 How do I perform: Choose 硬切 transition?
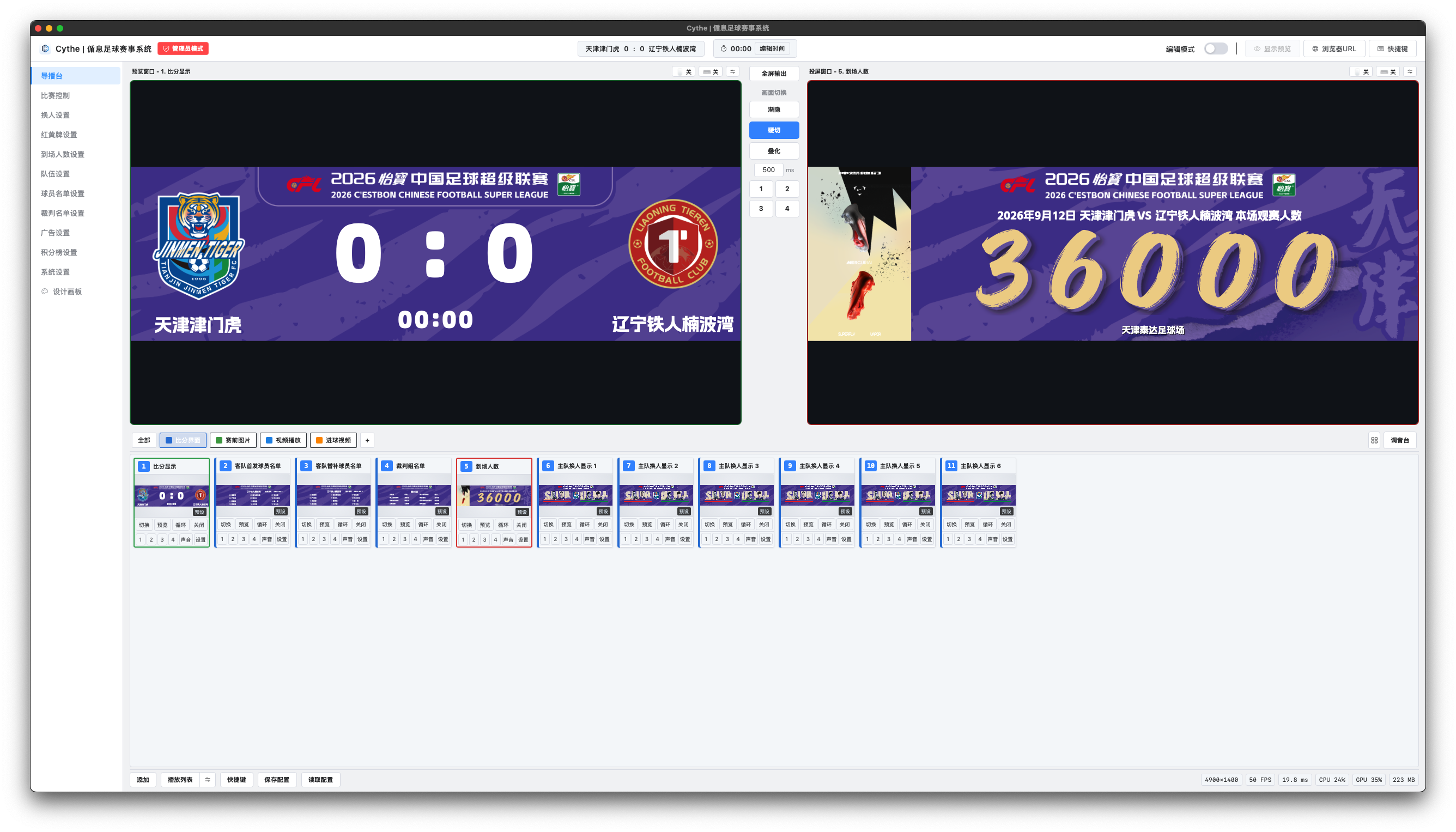point(774,130)
